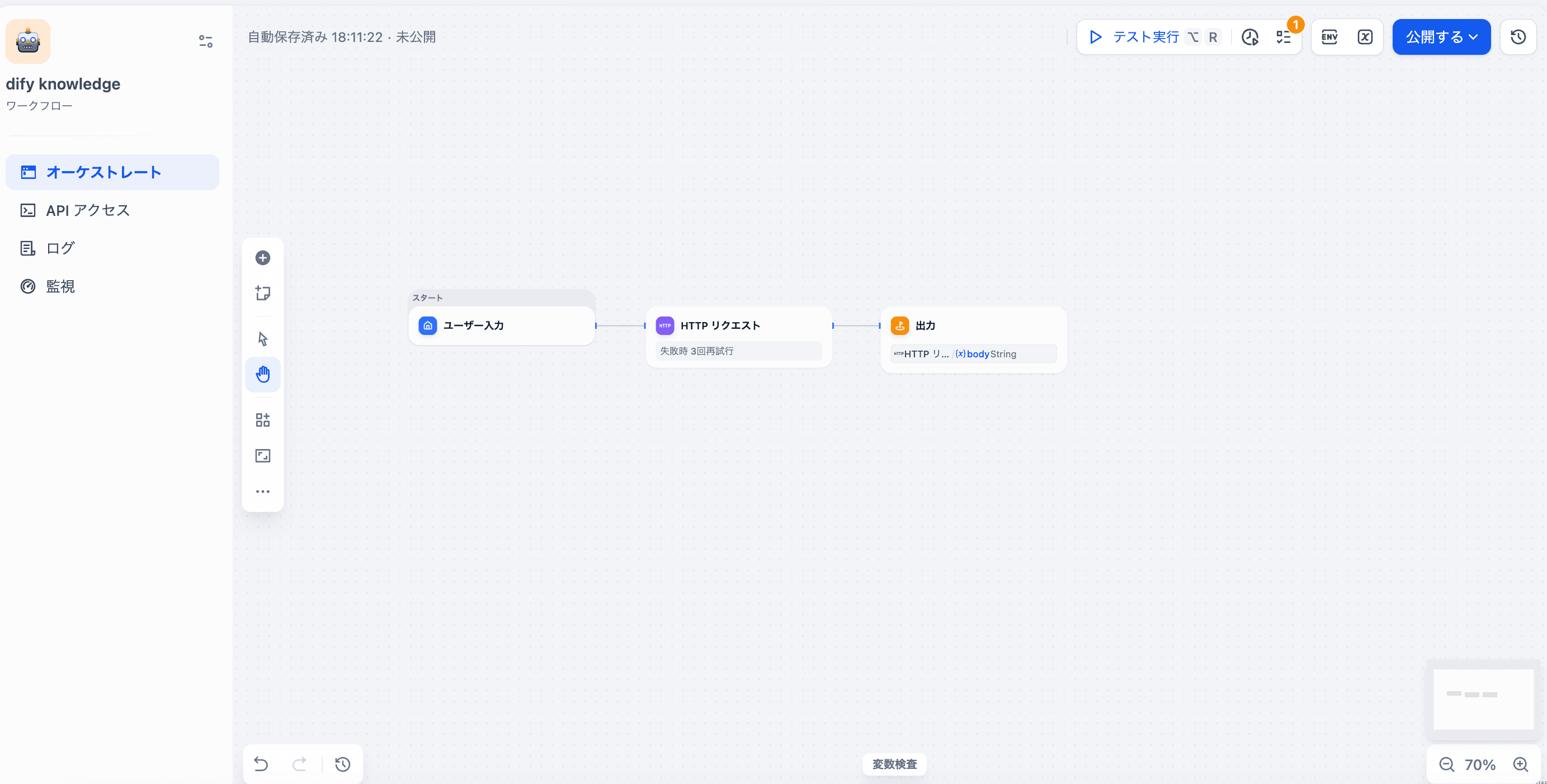The image size is (1547, 784).
Task: Click the add node plus icon
Action: tap(262, 258)
